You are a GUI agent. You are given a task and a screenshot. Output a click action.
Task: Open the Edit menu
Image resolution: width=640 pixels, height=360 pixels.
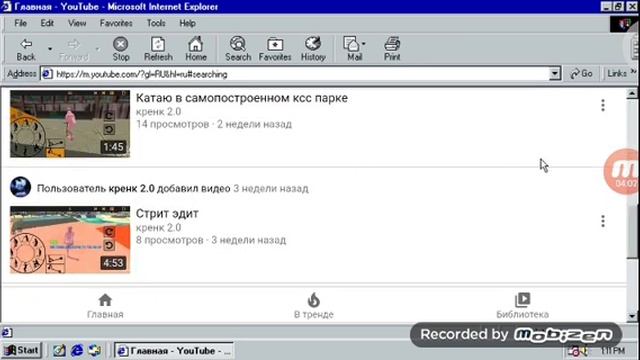tap(47, 23)
